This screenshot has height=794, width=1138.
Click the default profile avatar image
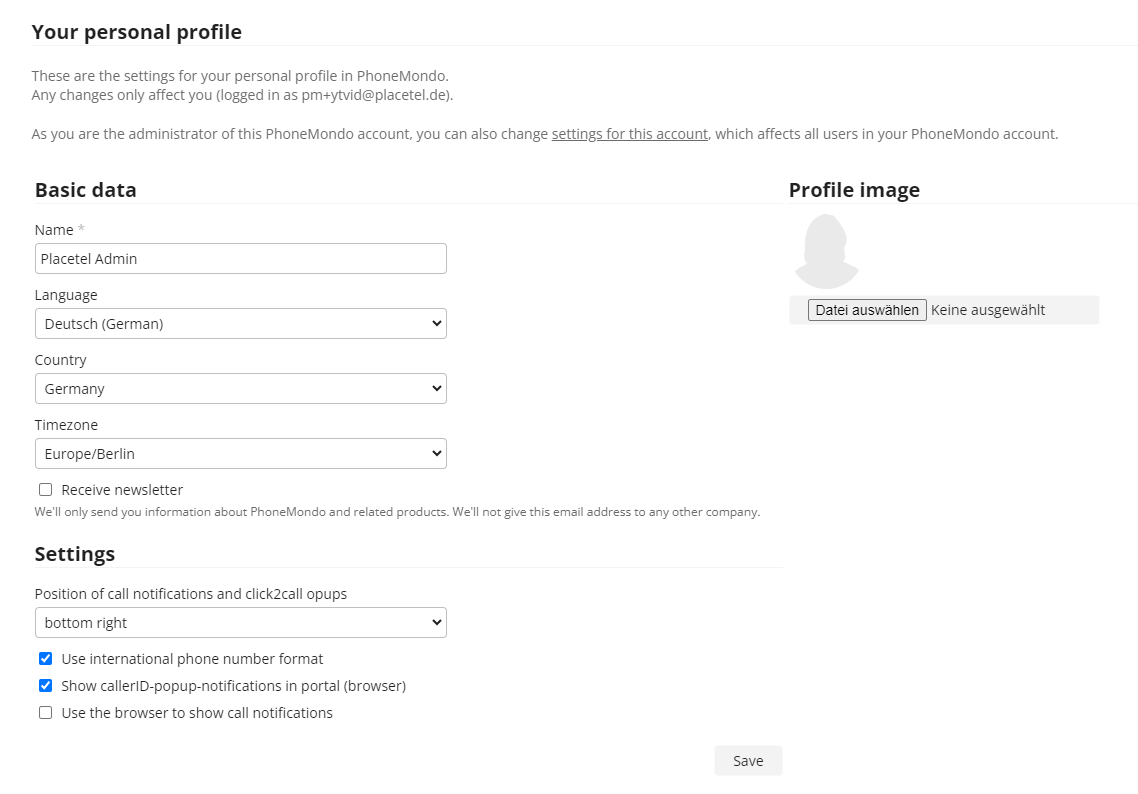[x=827, y=251]
